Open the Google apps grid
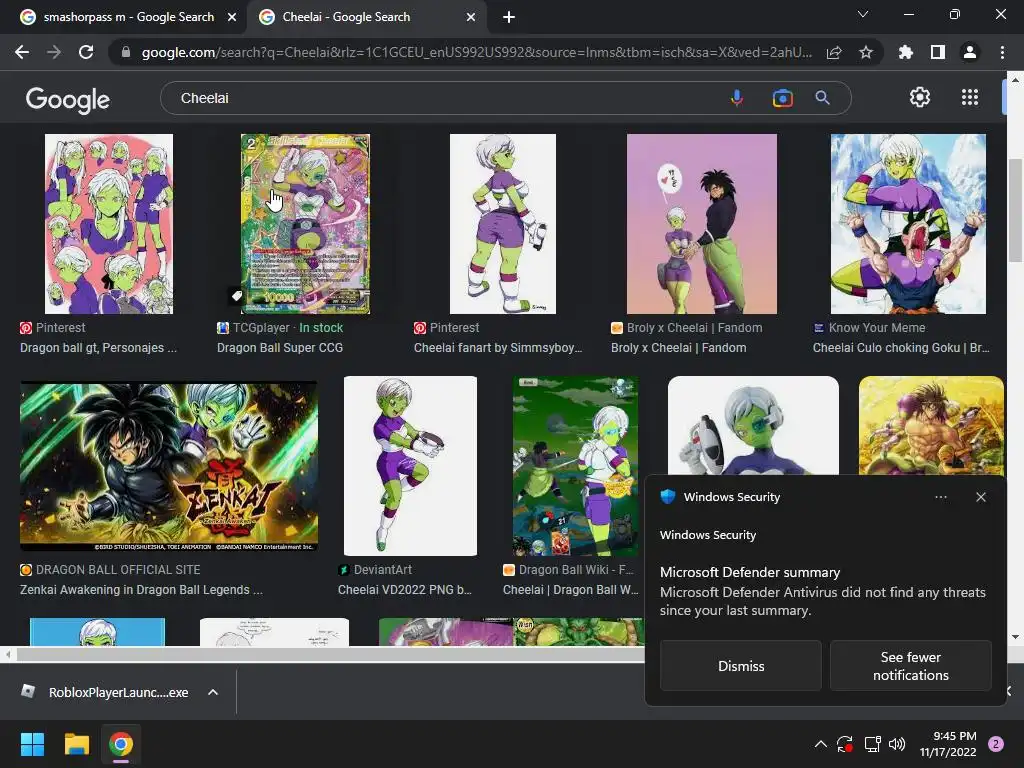The width and height of the screenshot is (1024, 768). [x=970, y=97]
